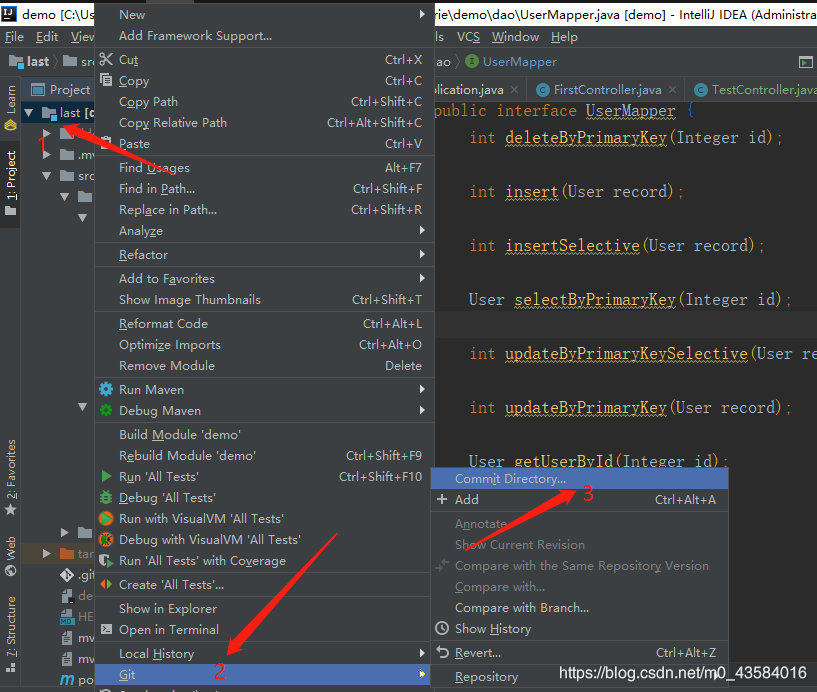817x692 pixels.
Task: Expand the .mvn folder tree arrow
Action: (47, 154)
